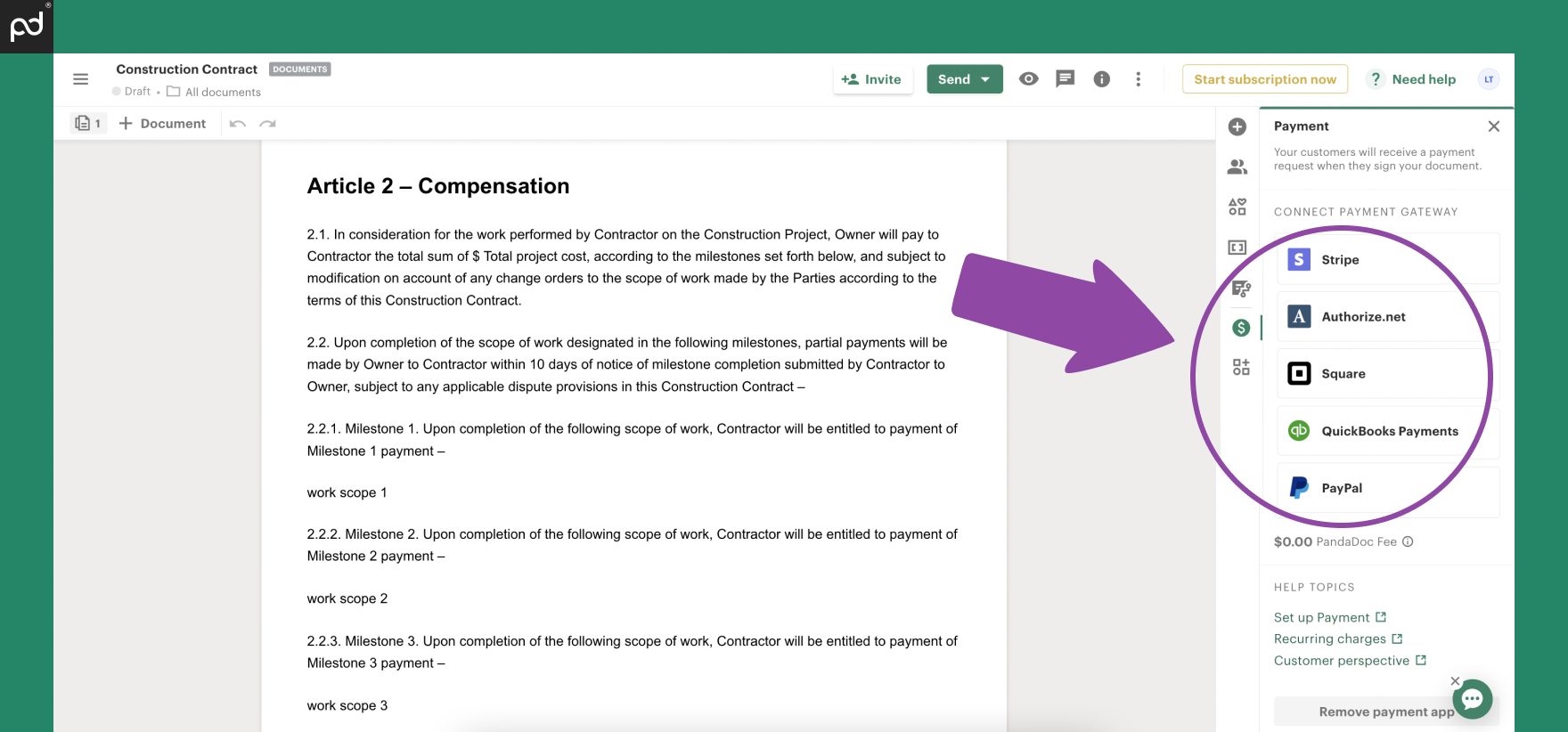Close the Payment panel
Viewport: 1568px width, 732px height.
point(1494,126)
